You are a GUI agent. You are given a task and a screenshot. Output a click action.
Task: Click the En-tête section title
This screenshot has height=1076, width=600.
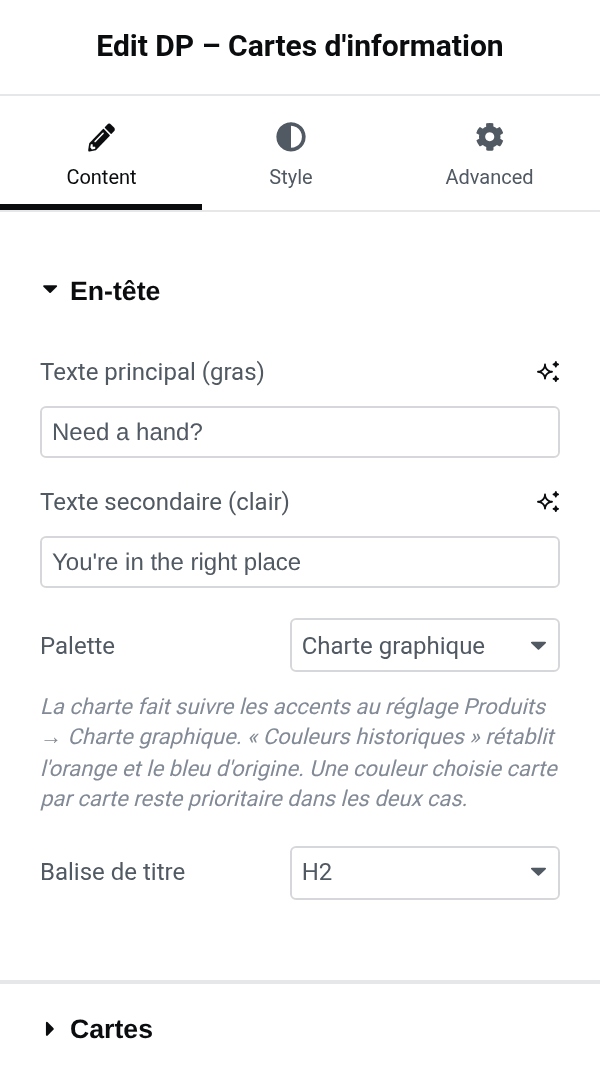click(115, 291)
